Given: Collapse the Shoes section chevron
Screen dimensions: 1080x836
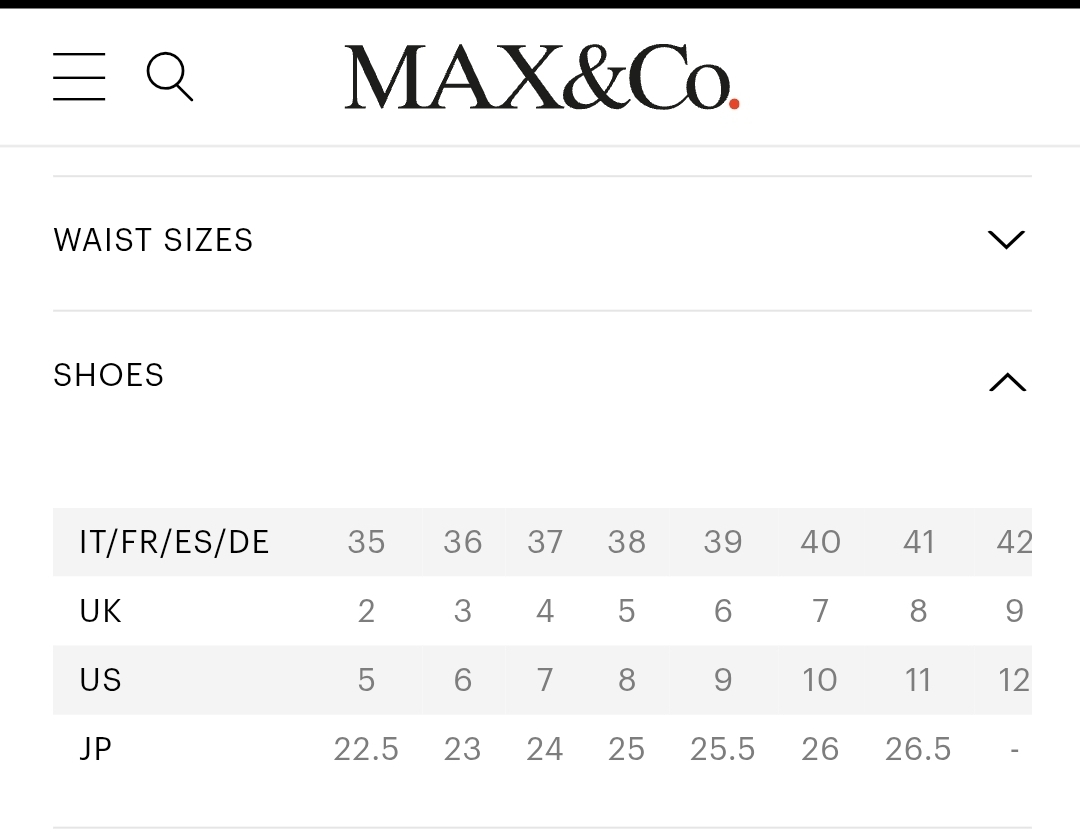Looking at the screenshot, I should 1006,382.
